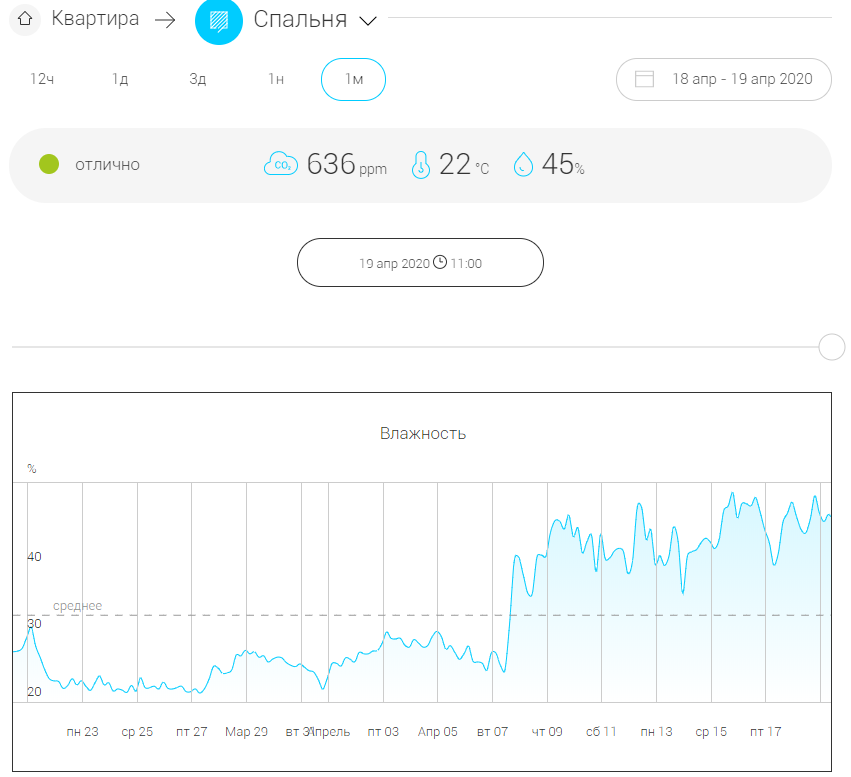Image resolution: width=851 pixels, height=777 pixels.
Task: Choose the 3д period option
Action: [x=197, y=80]
